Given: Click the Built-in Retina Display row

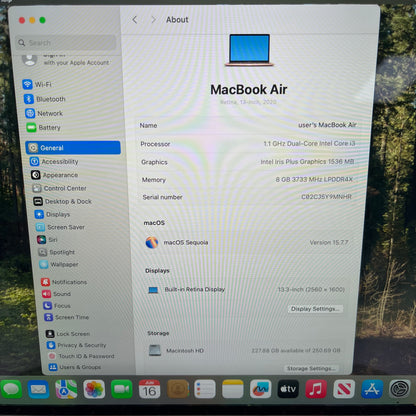Looking at the screenshot, I should [x=246, y=289].
